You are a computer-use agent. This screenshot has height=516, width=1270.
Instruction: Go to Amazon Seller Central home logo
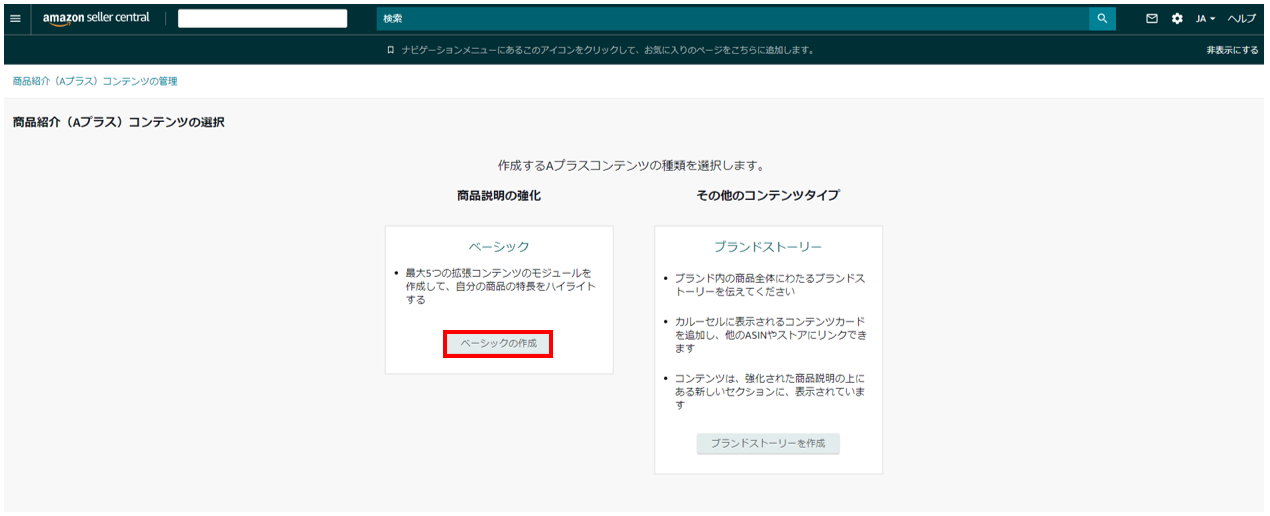96,19
